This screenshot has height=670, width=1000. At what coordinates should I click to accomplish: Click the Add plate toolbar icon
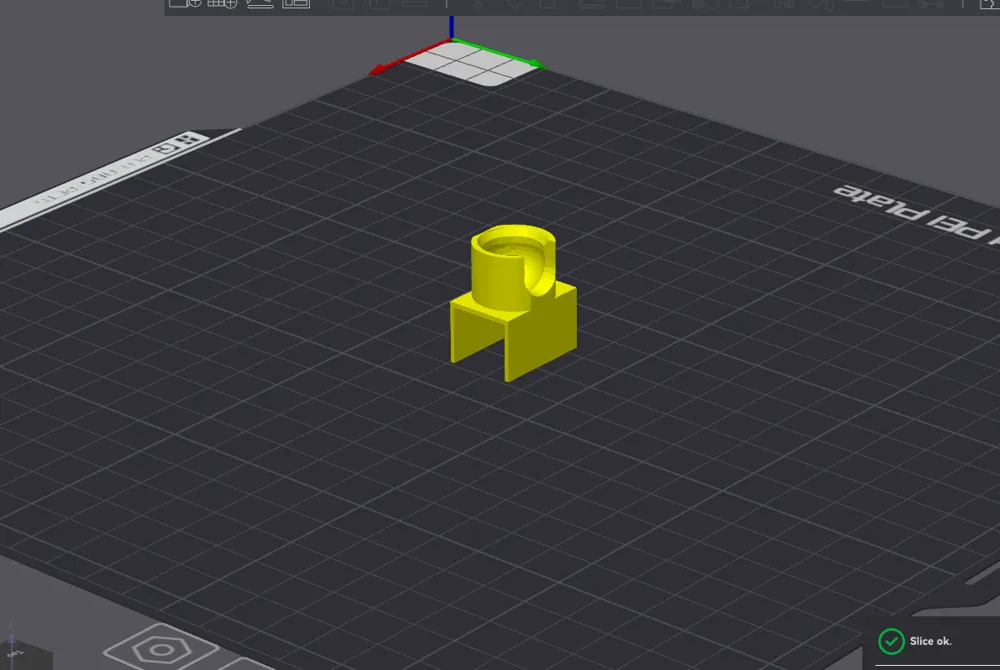222,4
